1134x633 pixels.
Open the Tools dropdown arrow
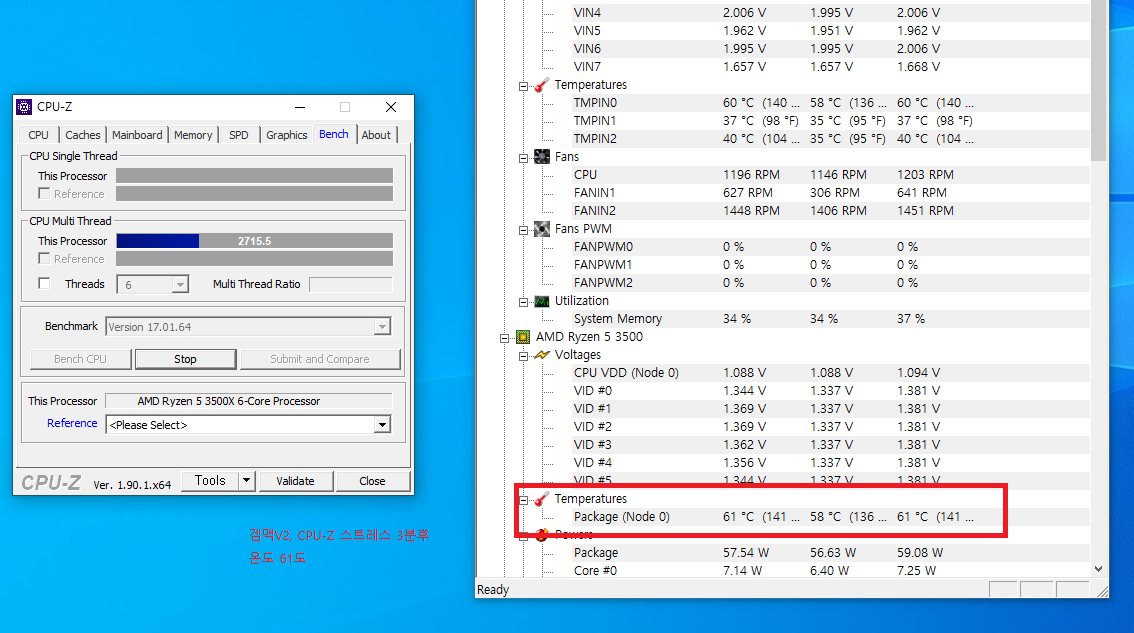tap(247, 480)
